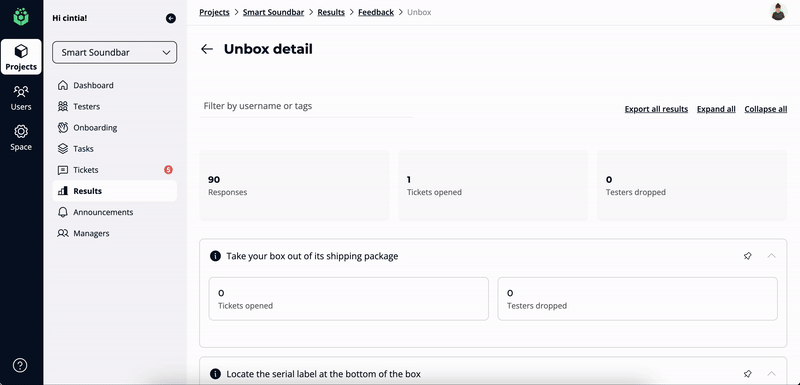
Task: Open the help question mark icon
Action: (20, 365)
